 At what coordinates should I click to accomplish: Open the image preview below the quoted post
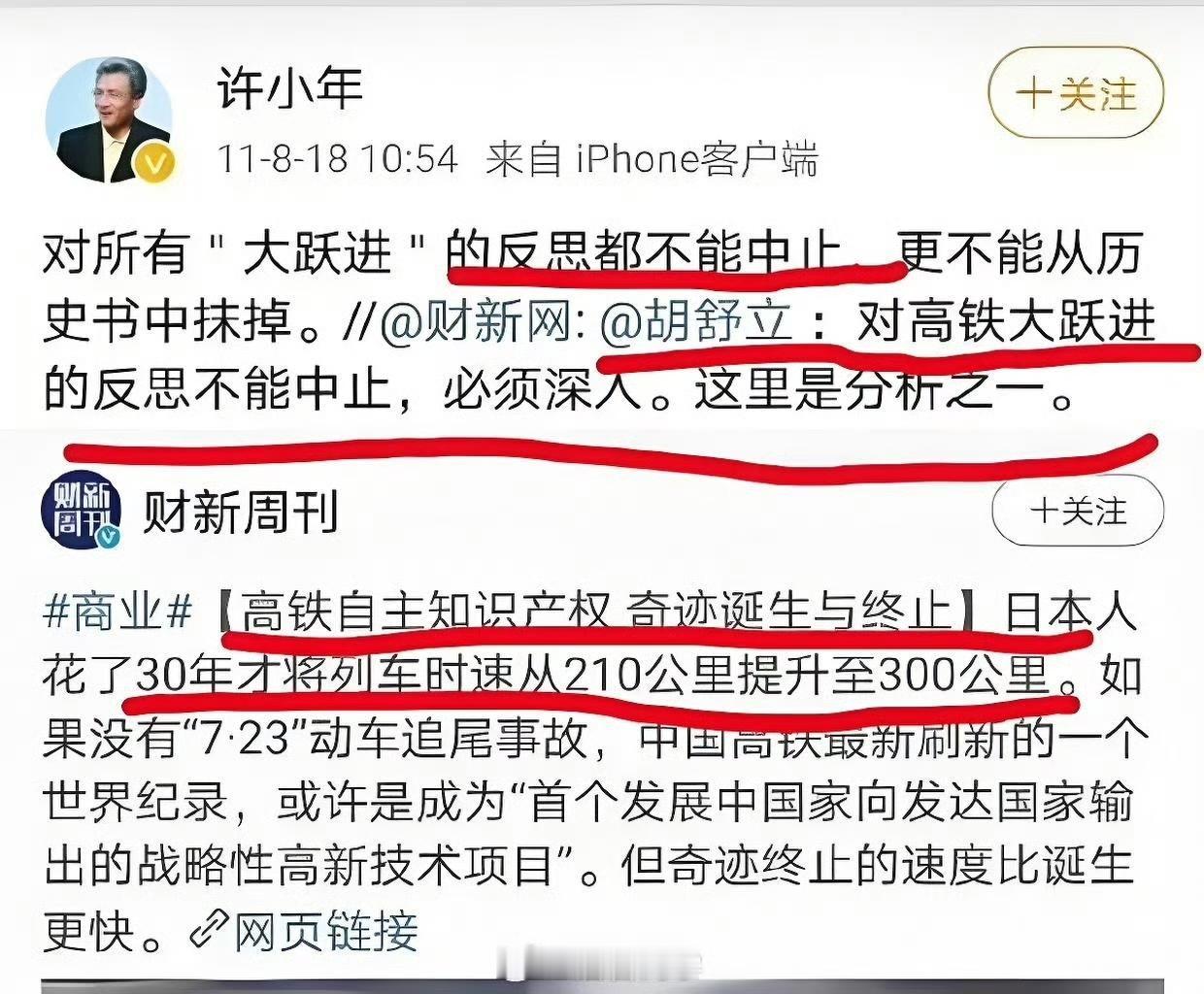[602, 980]
